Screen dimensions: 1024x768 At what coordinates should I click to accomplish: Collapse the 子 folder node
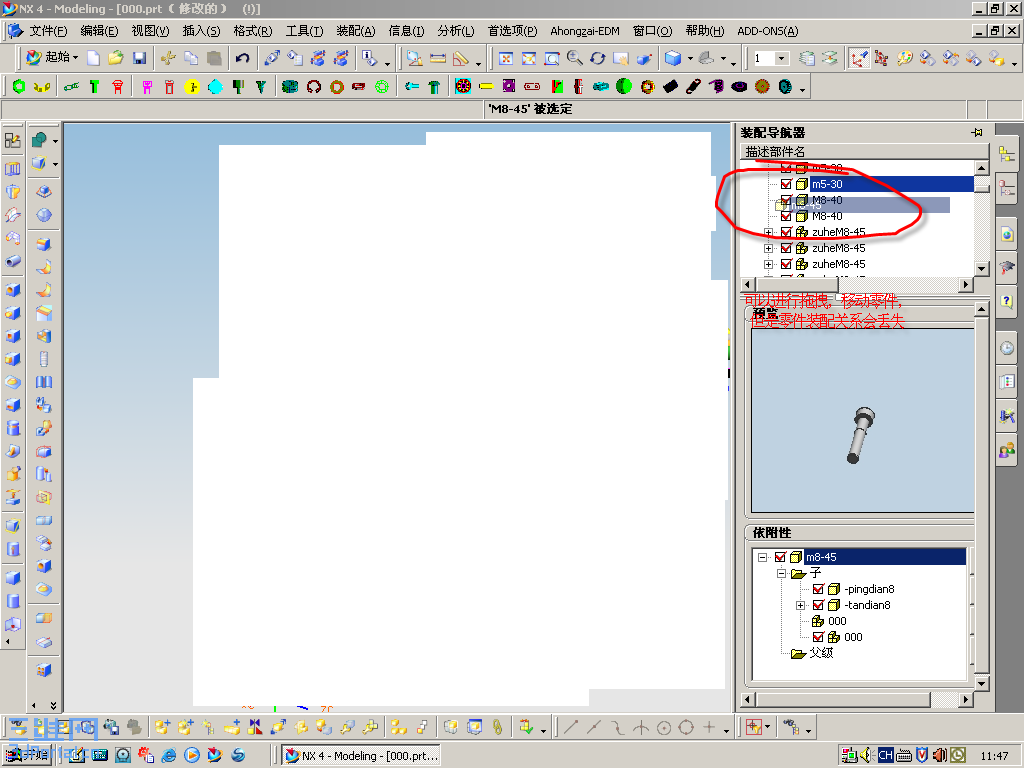(781, 573)
